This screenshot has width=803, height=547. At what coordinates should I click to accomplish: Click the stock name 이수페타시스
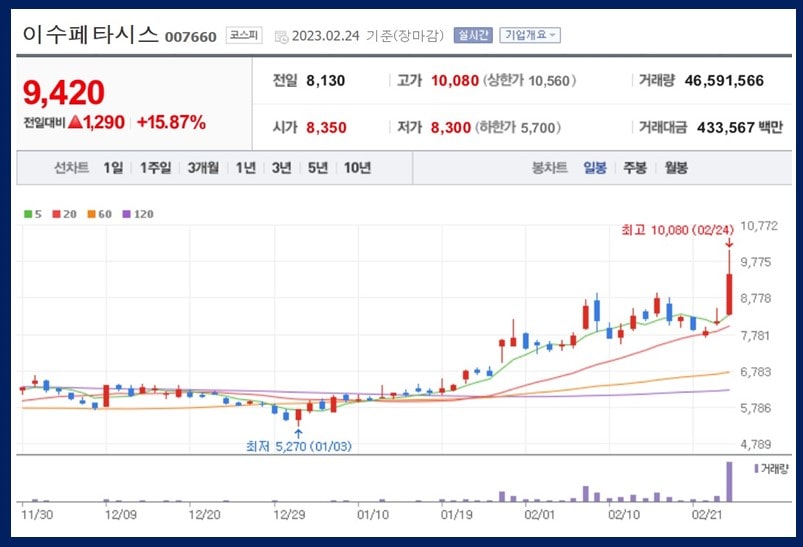[91, 35]
